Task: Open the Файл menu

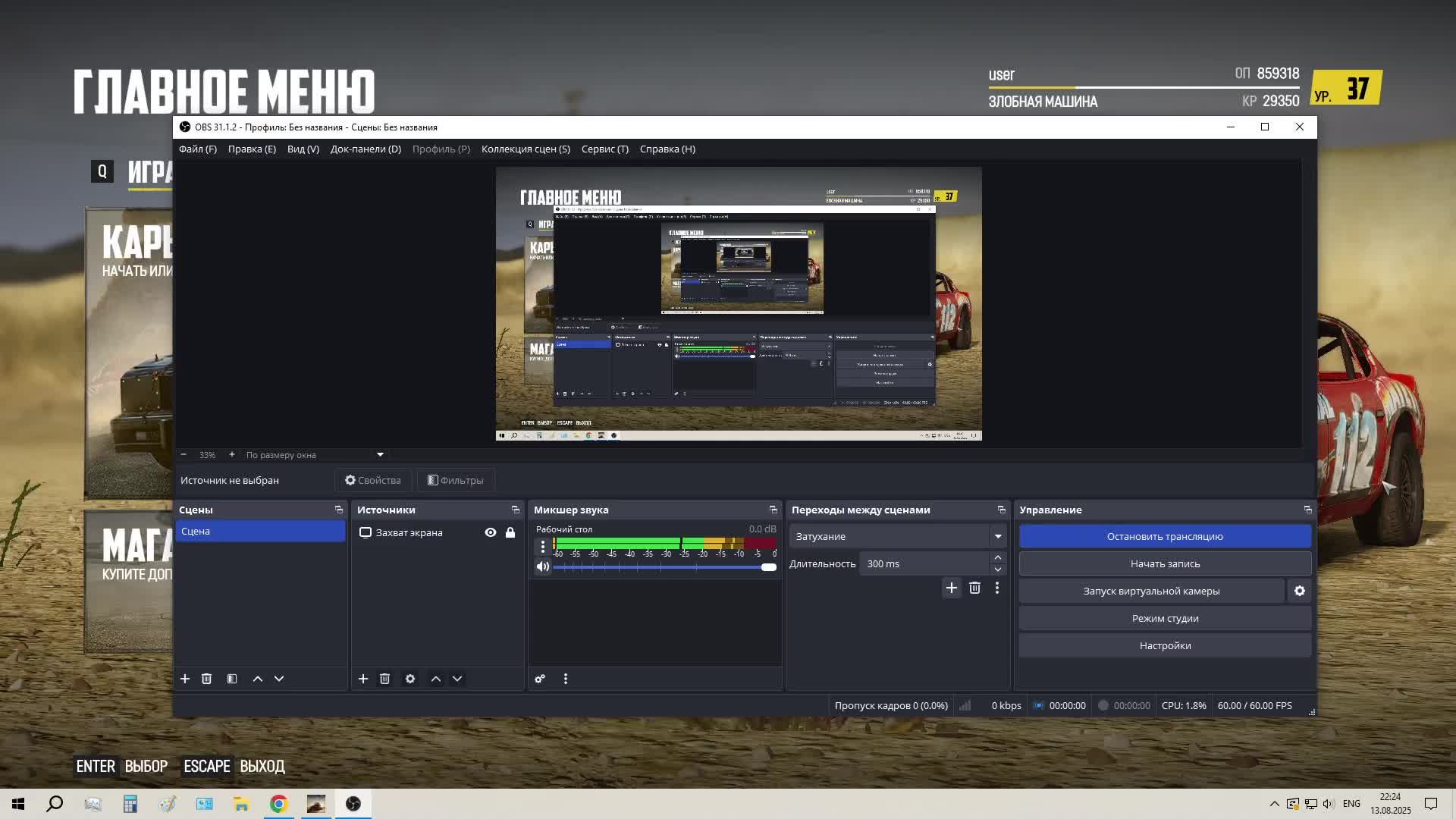Action: [197, 149]
